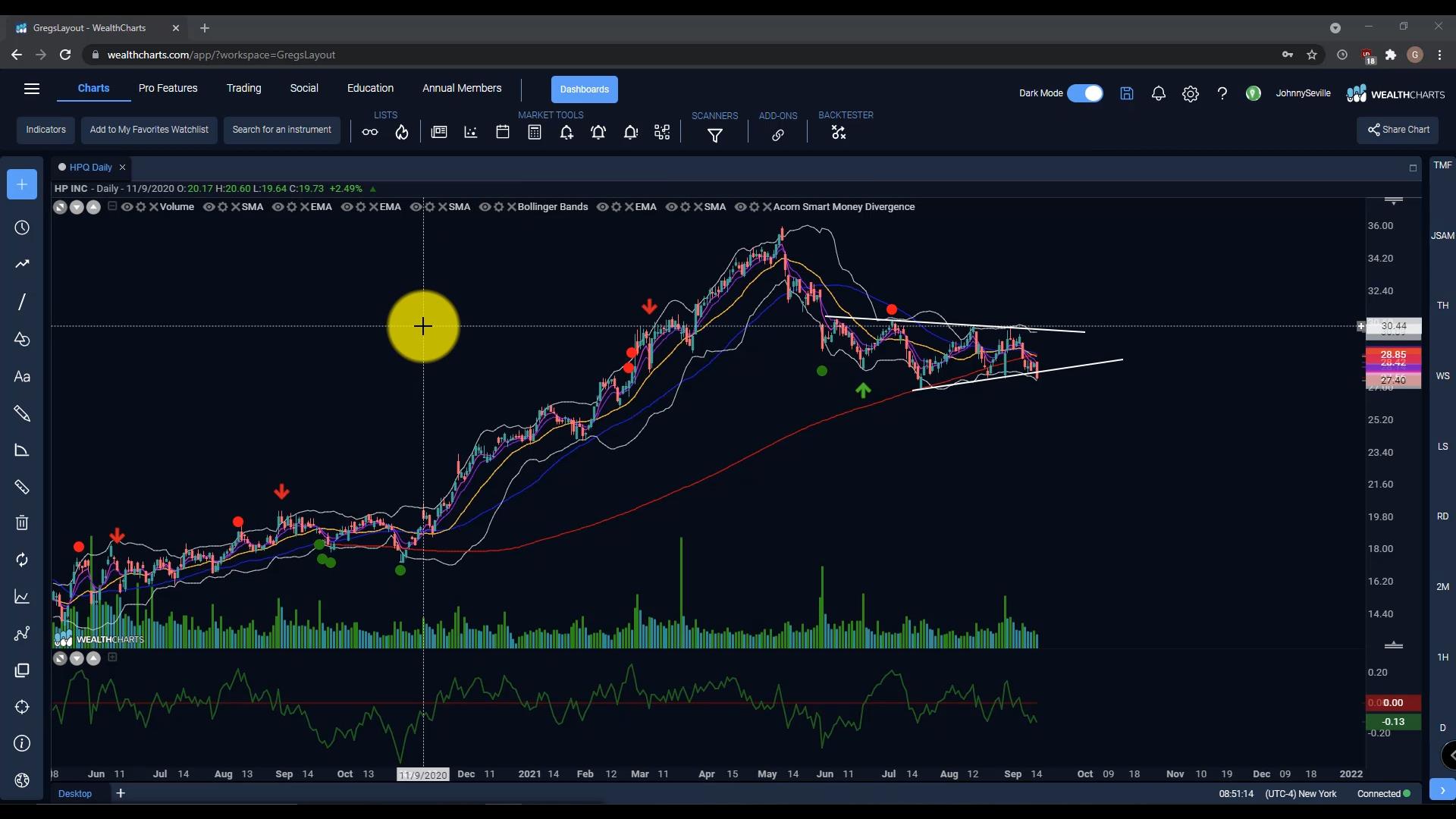
Task: Hide the Volume indicator via its eye
Action: click(x=127, y=207)
